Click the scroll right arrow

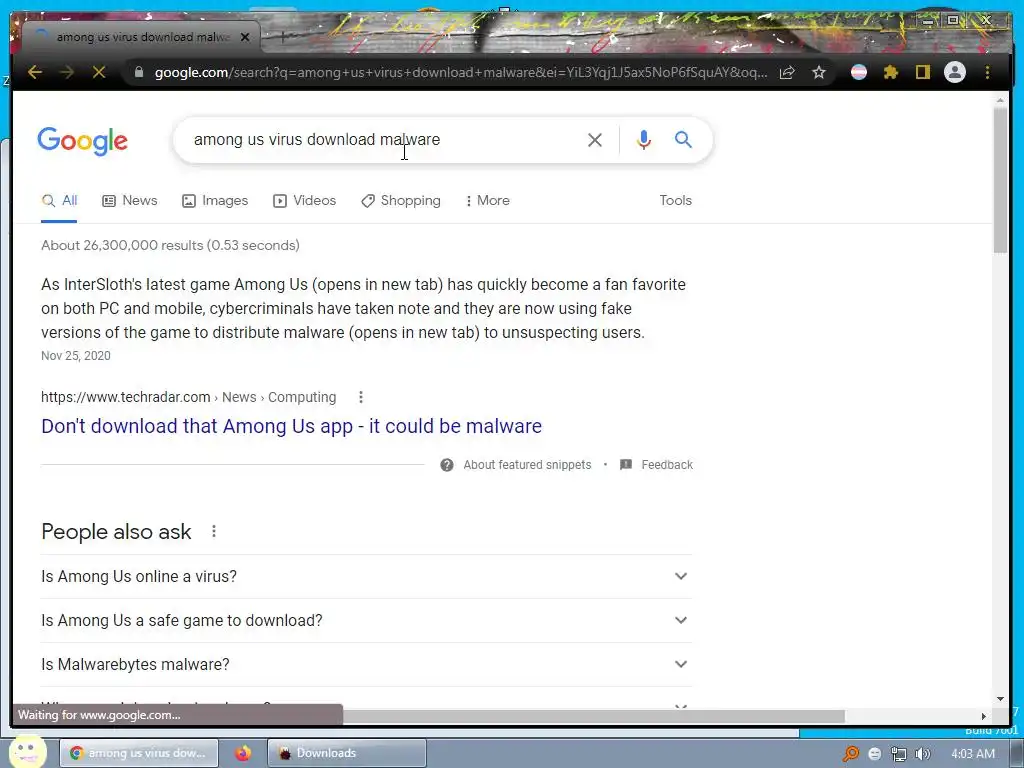[x=984, y=716]
